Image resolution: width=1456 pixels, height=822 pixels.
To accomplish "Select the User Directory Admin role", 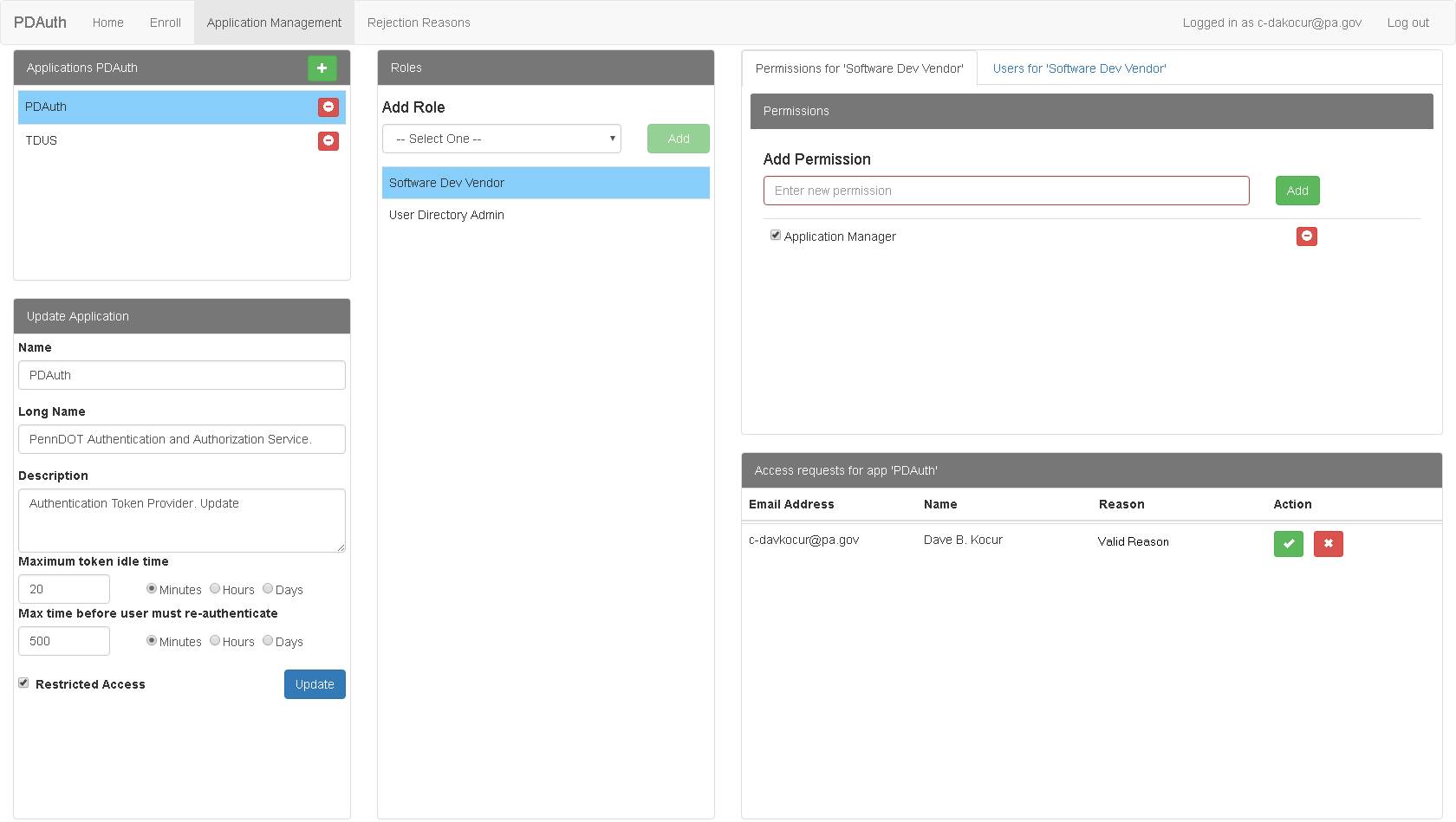I will tap(446, 215).
